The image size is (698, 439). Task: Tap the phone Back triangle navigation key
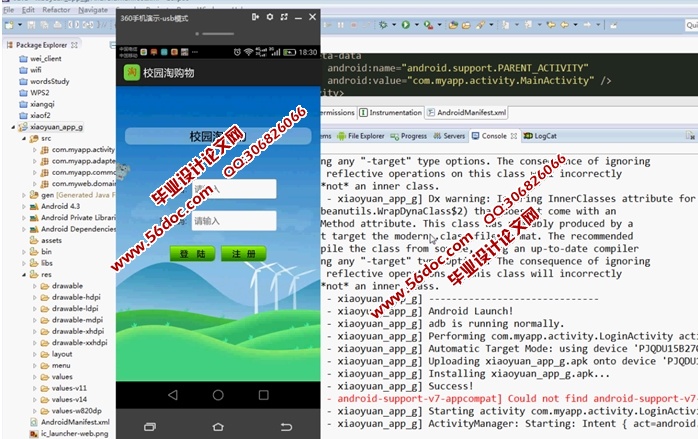pos(173,395)
